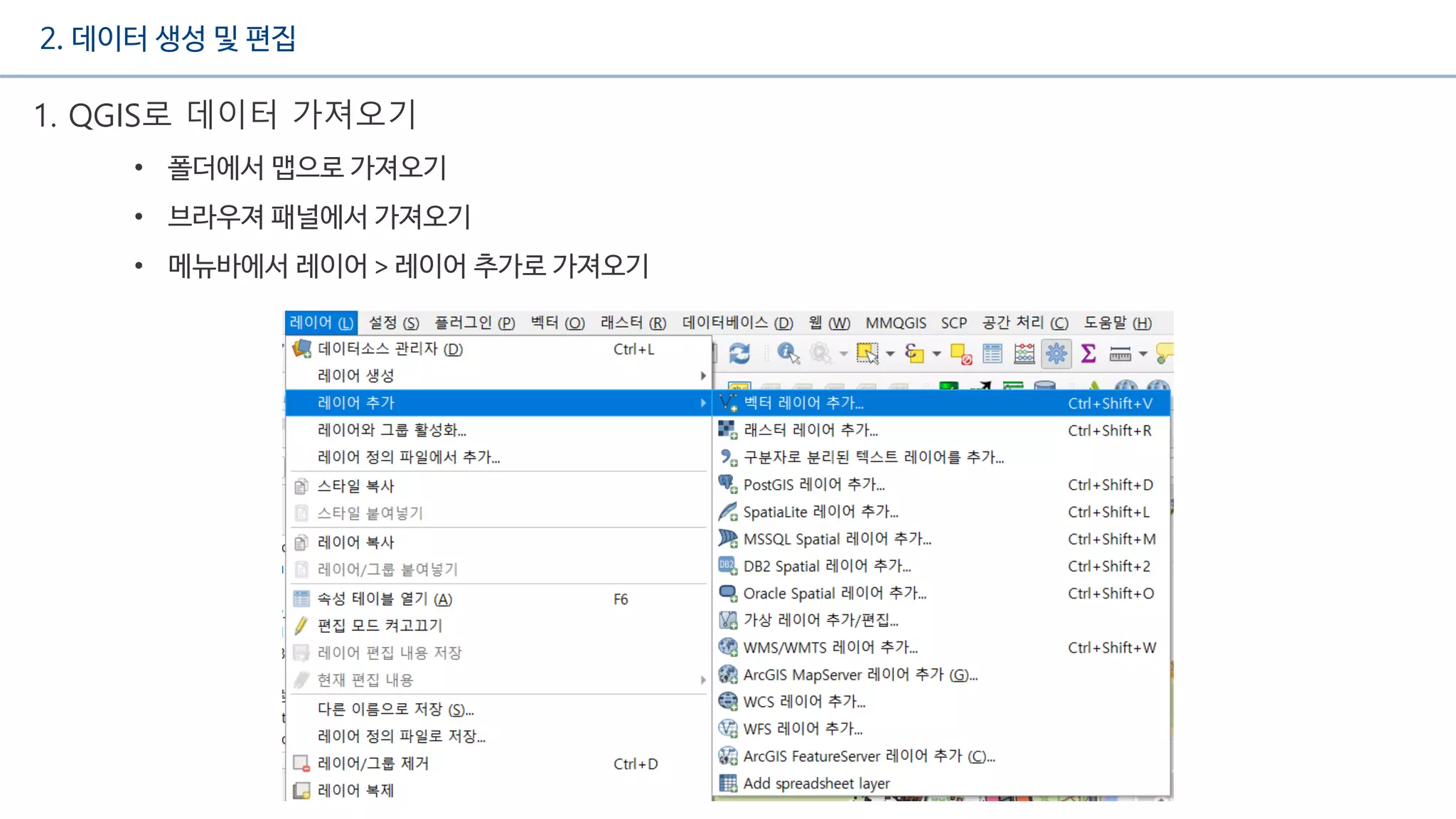
Task: Toggle 편집 모드 켜고끄기 menu entry
Action: pyautogui.click(x=380, y=626)
